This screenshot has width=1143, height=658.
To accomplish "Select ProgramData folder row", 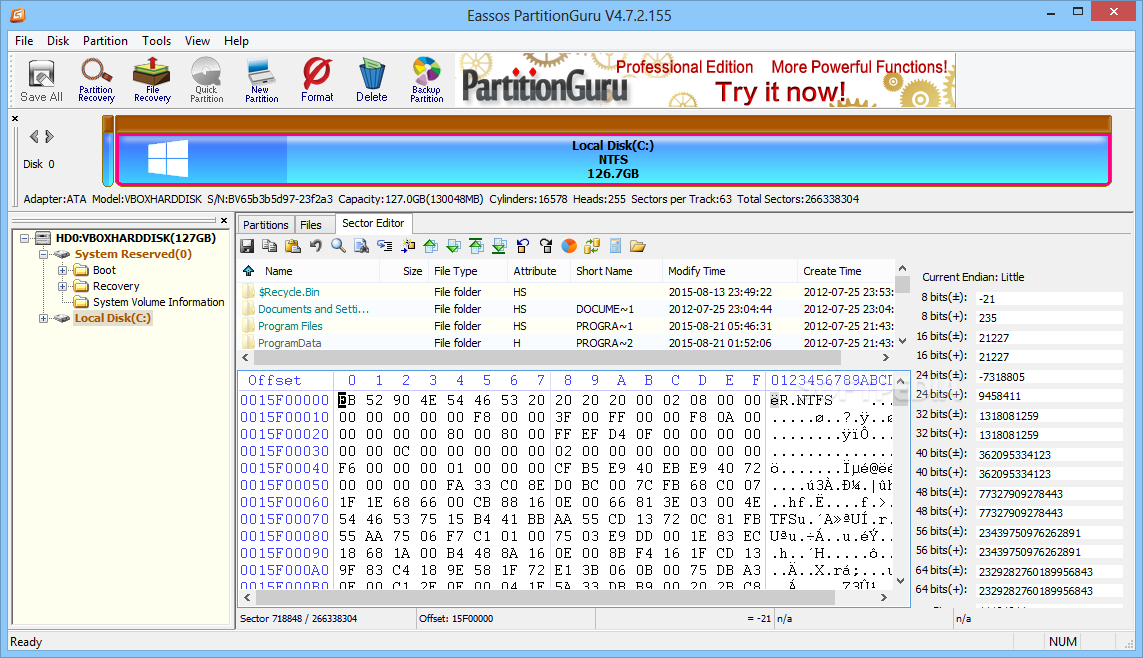I will point(566,343).
